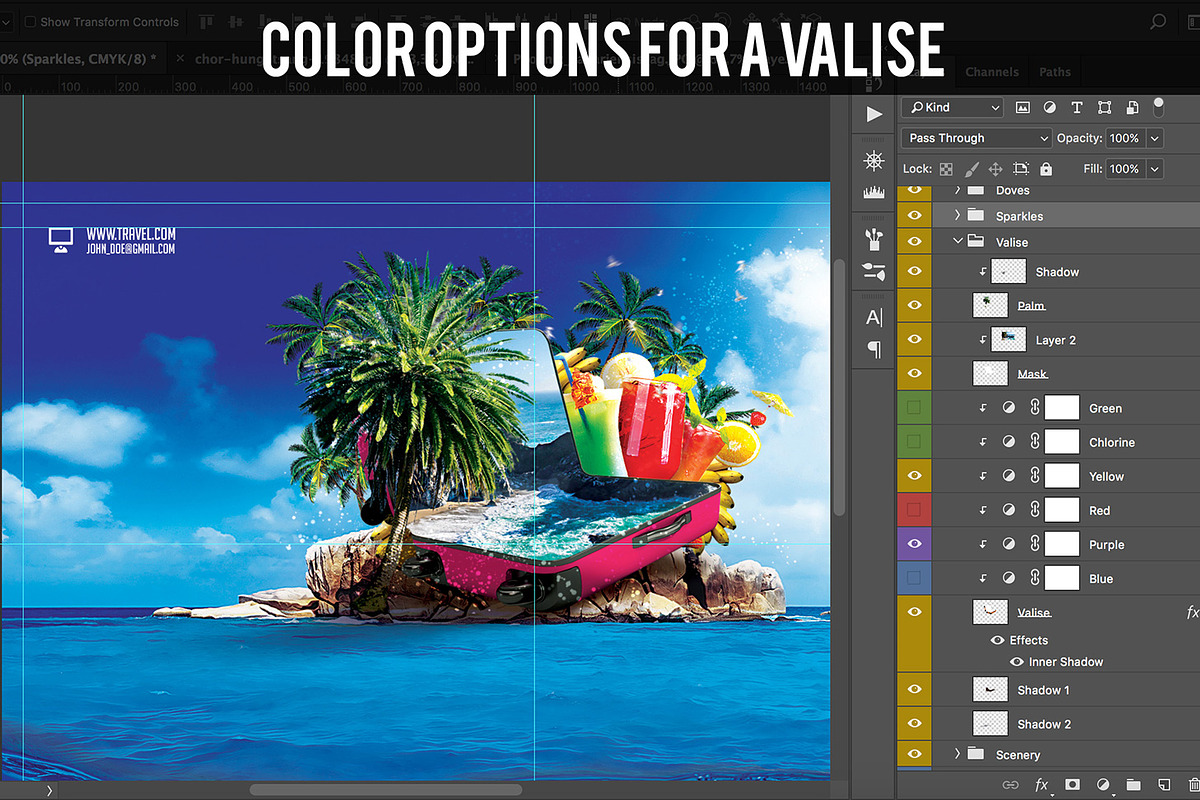
Task: Toggle layer filtering switch on
Action: coord(1159,107)
